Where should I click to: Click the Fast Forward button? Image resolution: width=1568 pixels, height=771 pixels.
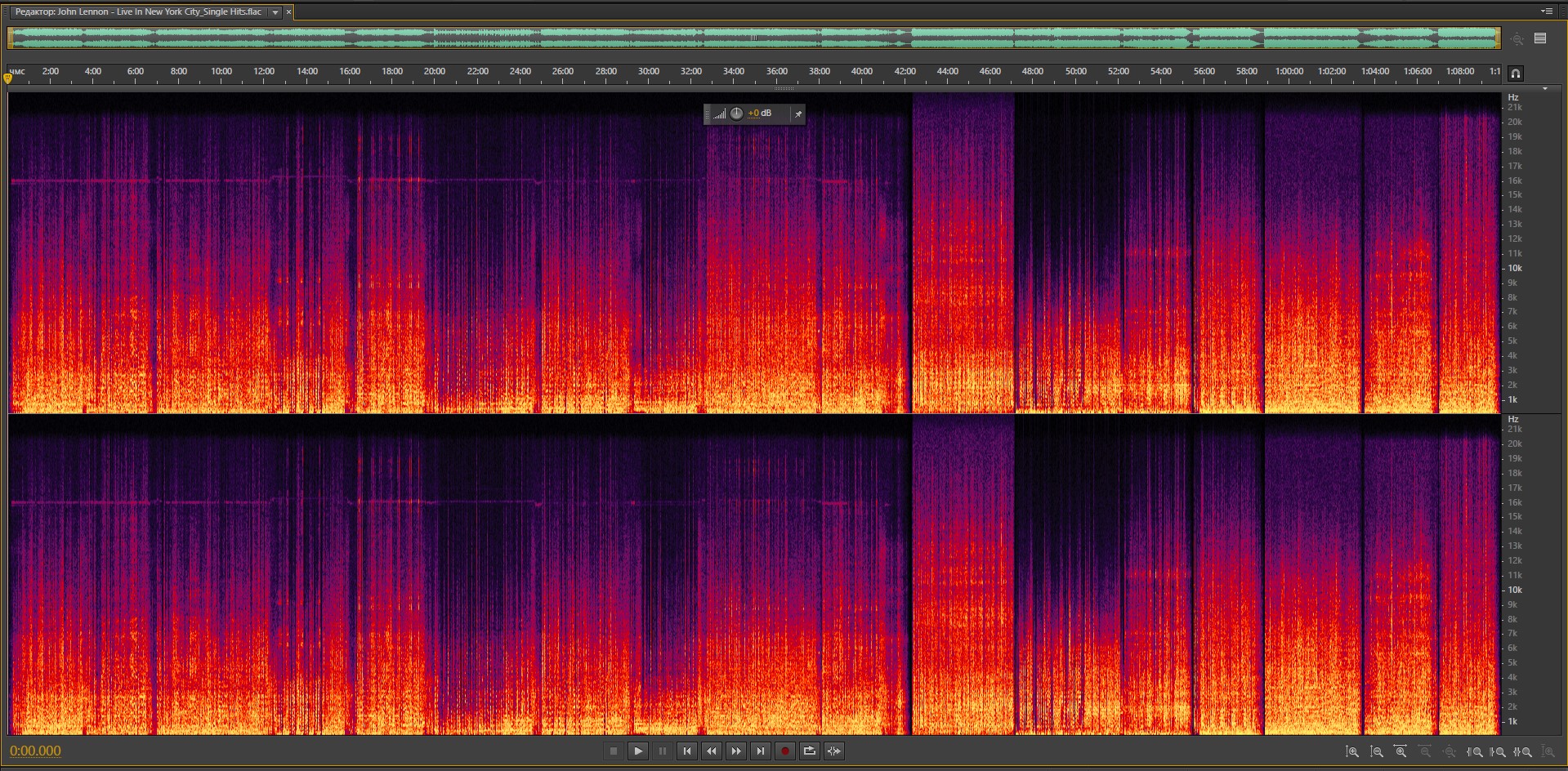[736, 751]
